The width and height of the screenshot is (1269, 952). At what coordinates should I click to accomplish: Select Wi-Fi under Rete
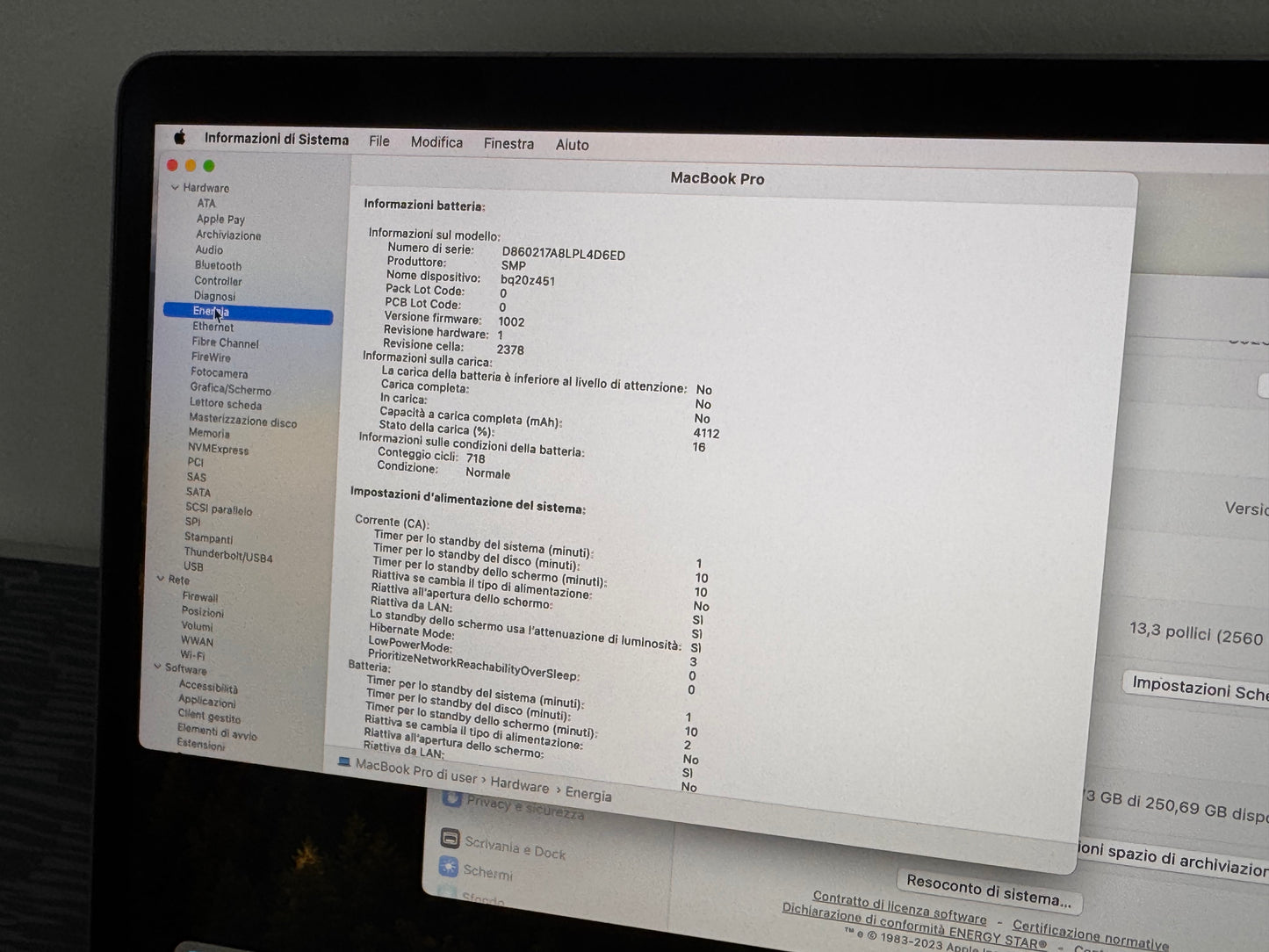(x=192, y=655)
